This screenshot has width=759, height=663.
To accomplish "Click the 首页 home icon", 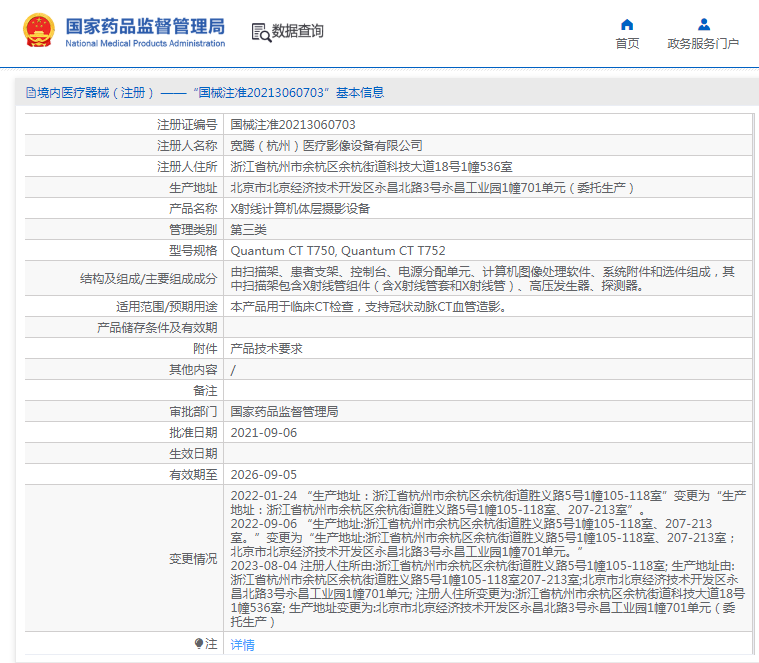I will [x=627, y=24].
